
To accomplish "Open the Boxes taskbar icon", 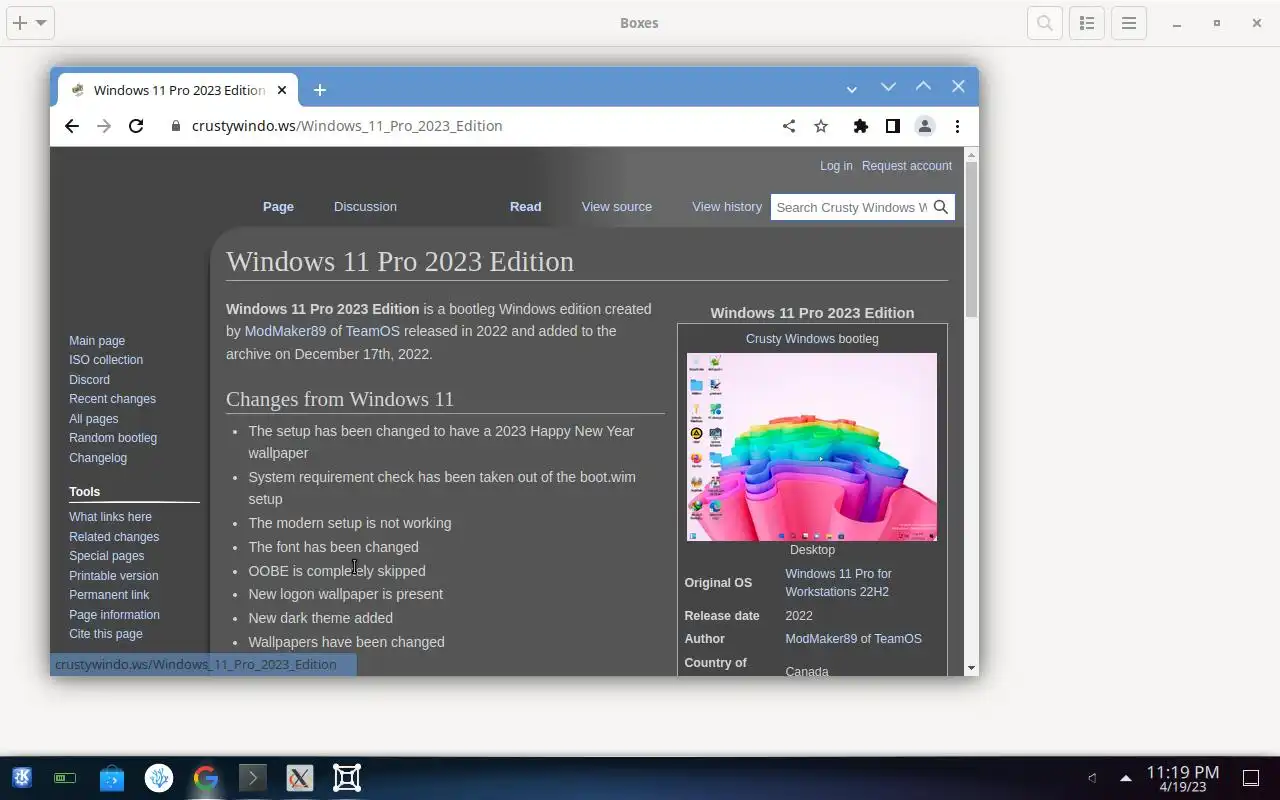I will (347, 778).
